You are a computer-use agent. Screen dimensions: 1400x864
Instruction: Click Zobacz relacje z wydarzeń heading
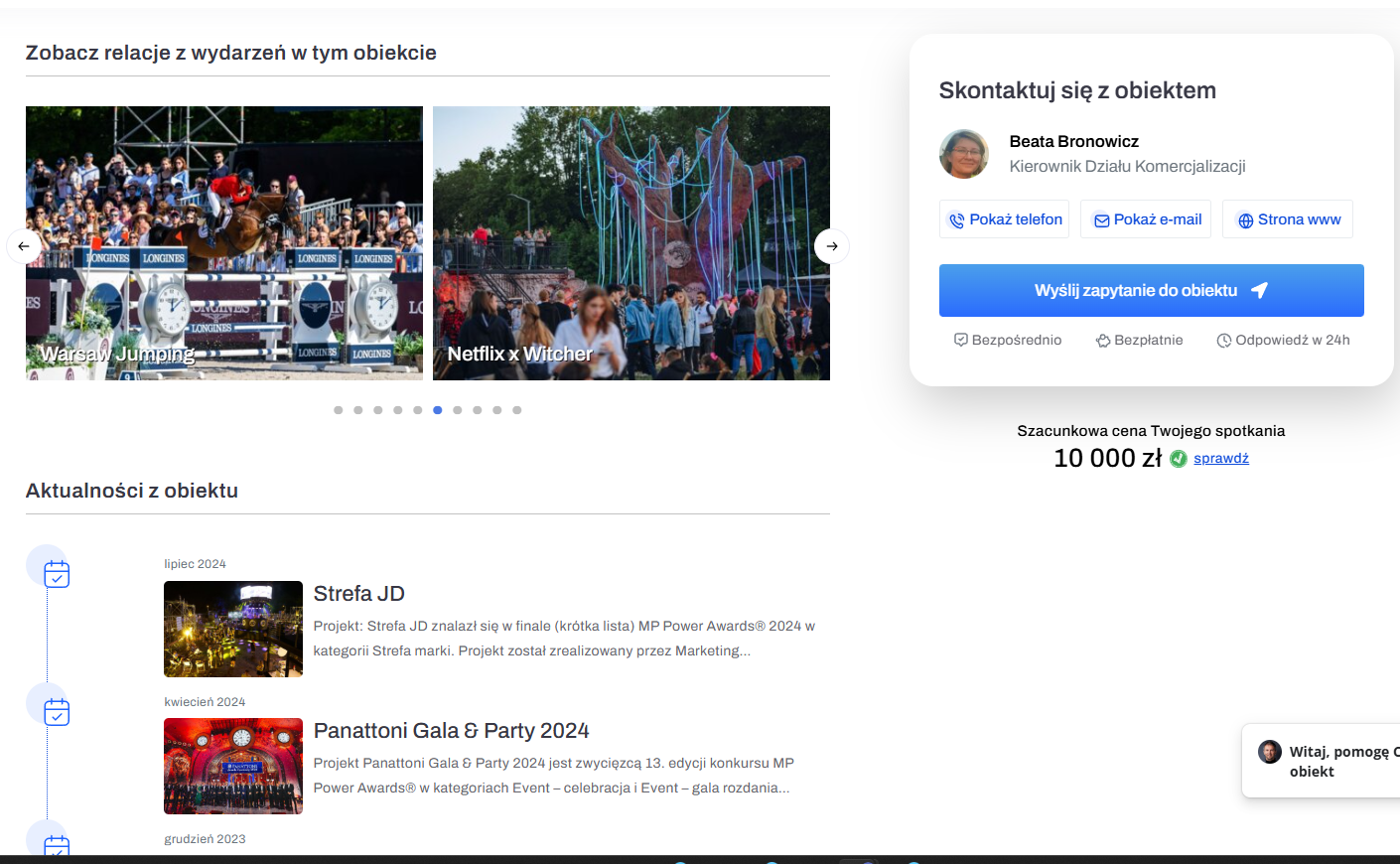231,53
